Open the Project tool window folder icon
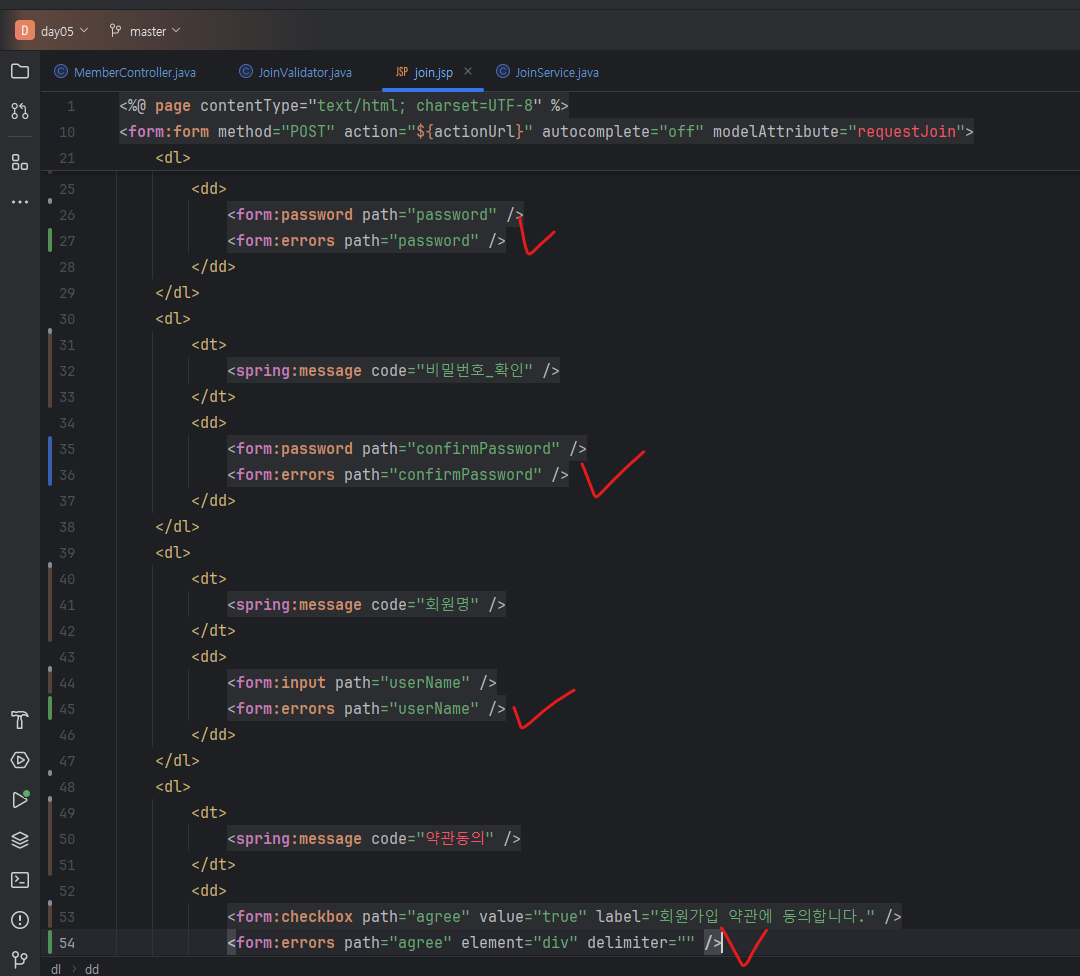Image resolution: width=1080 pixels, height=976 pixels. 20,71
